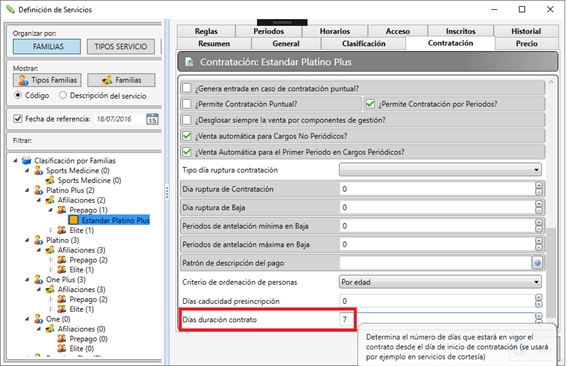Expand Prepago (2) under Platino
Viewport: 567px width, 366px height.
(x=51, y=260)
